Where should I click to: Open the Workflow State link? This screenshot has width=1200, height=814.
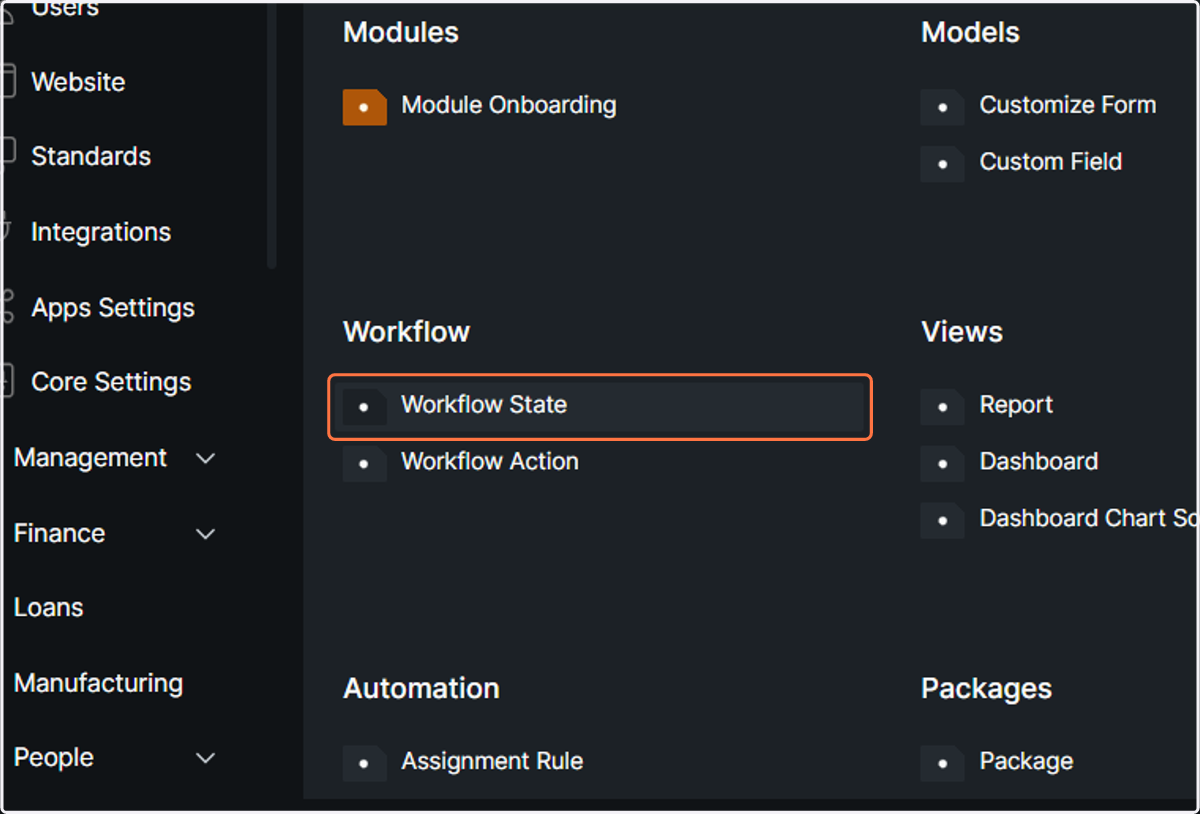coord(484,405)
